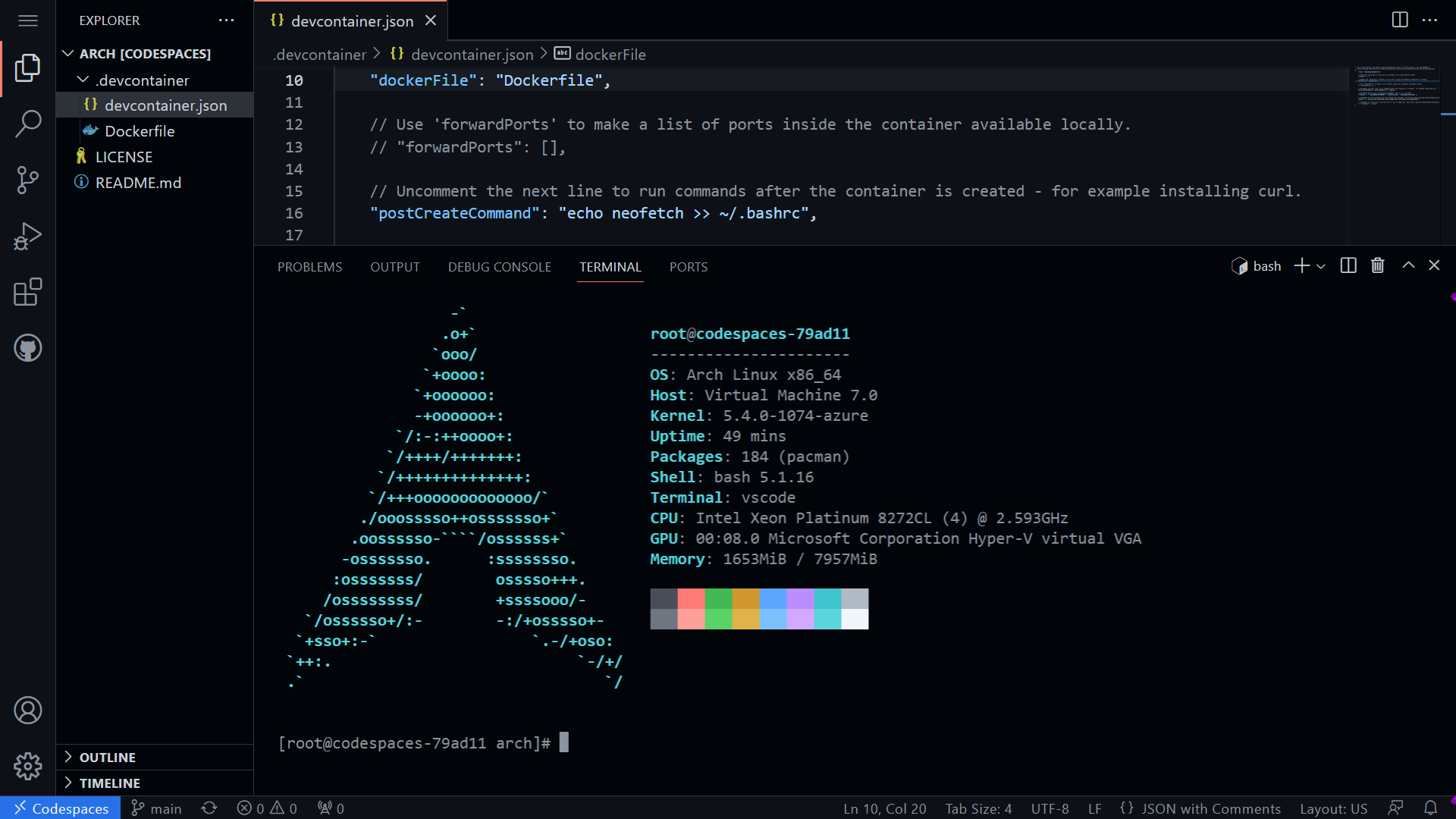1456x819 pixels.
Task: Open the Codespaces remote indicator
Action: coord(61,808)
